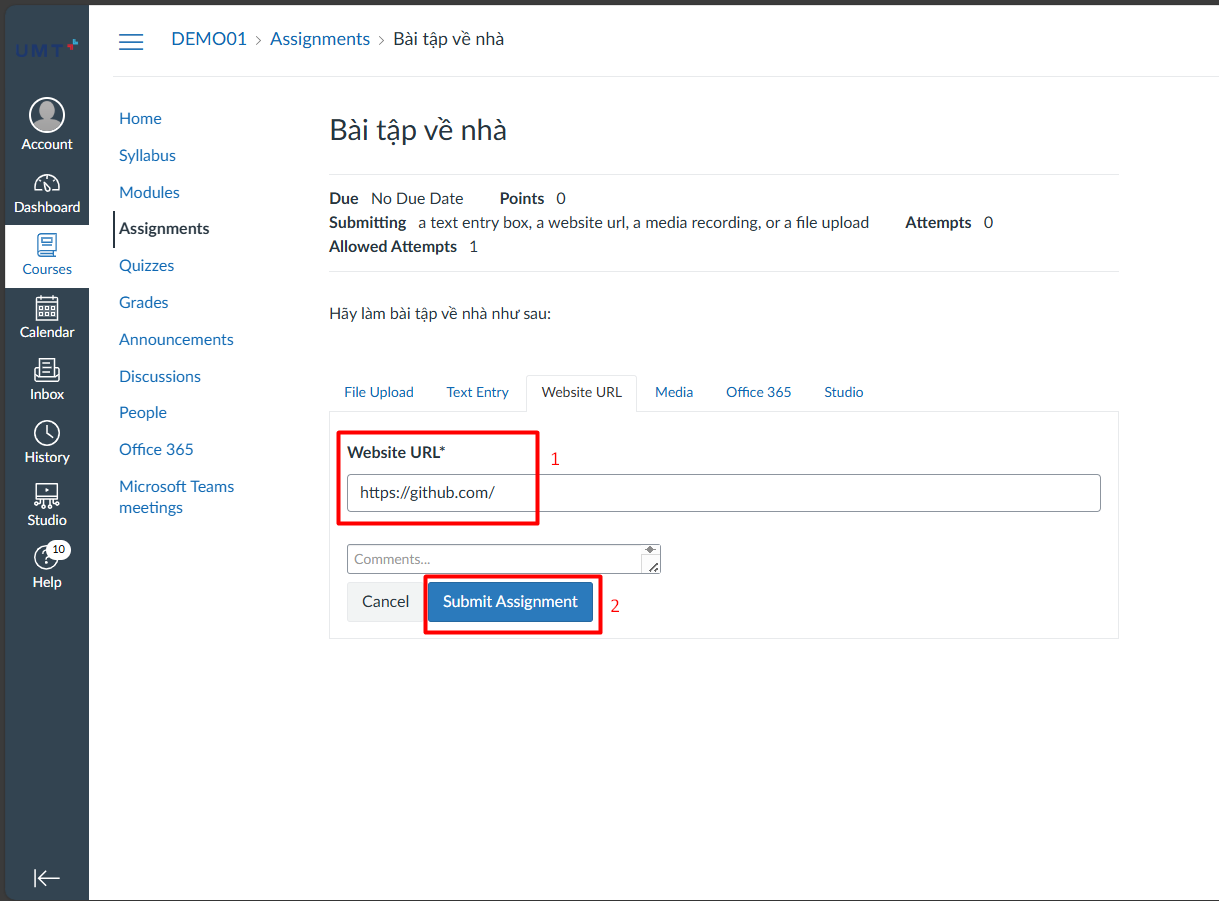
Task: Click the Website URL input field
Action: click(x=723, y=493)
